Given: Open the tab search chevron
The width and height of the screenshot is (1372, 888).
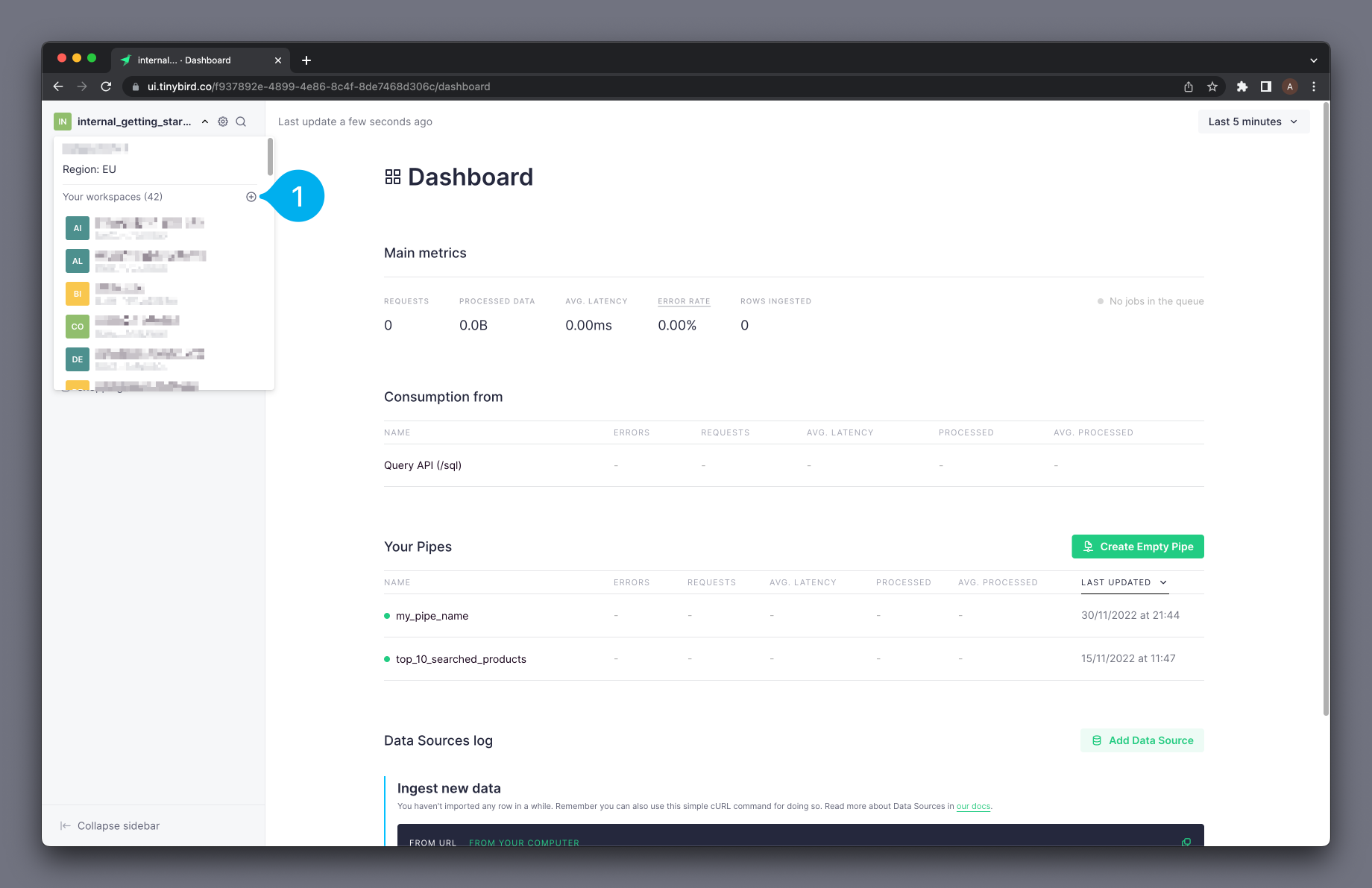Looking at the screenshot, I should point(1314,60).
